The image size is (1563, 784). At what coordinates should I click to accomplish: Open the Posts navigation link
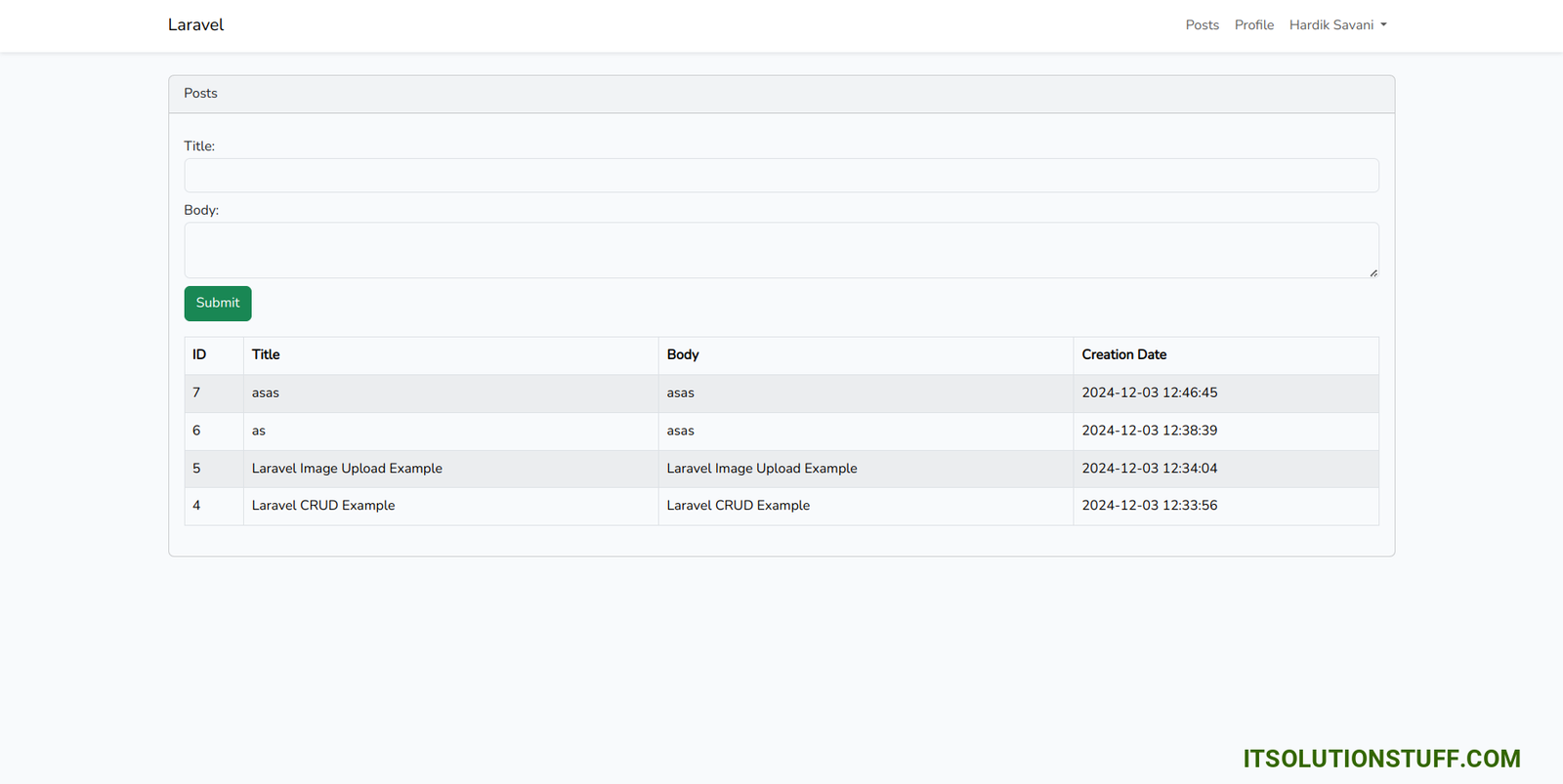click(x=1202, y=25)
